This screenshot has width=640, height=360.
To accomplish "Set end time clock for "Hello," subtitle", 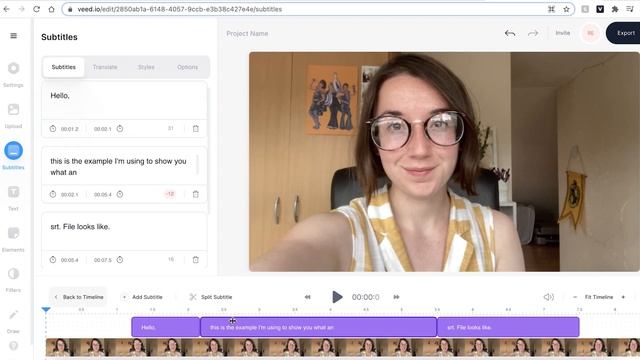I will click(120, 129).
